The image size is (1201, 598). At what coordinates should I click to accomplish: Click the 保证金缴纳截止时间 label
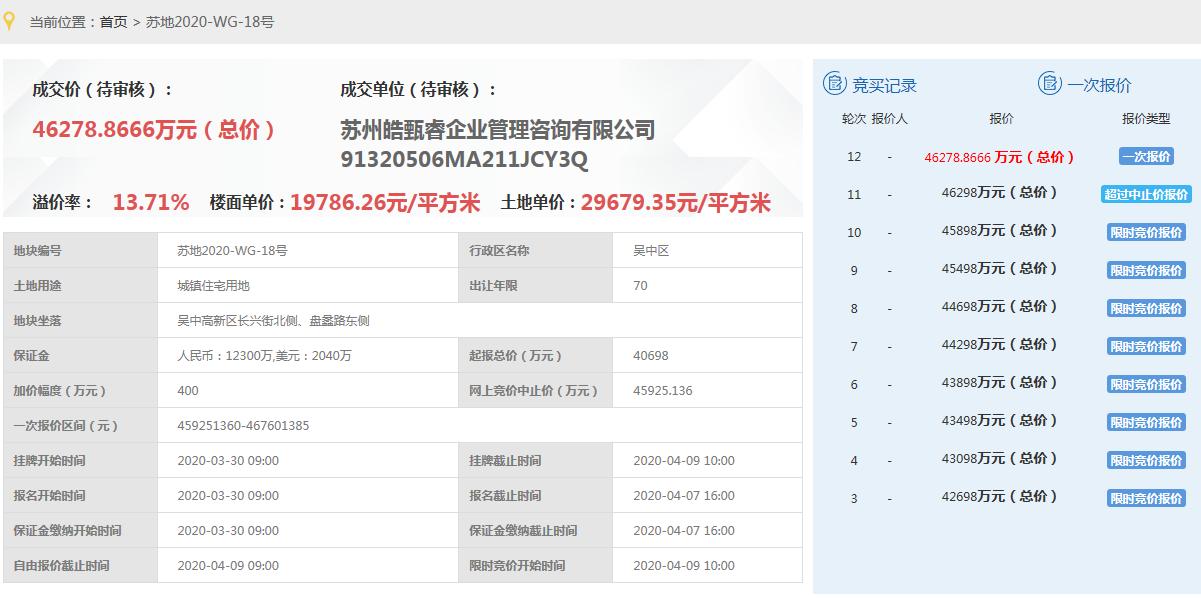click(x=523, y=531)
